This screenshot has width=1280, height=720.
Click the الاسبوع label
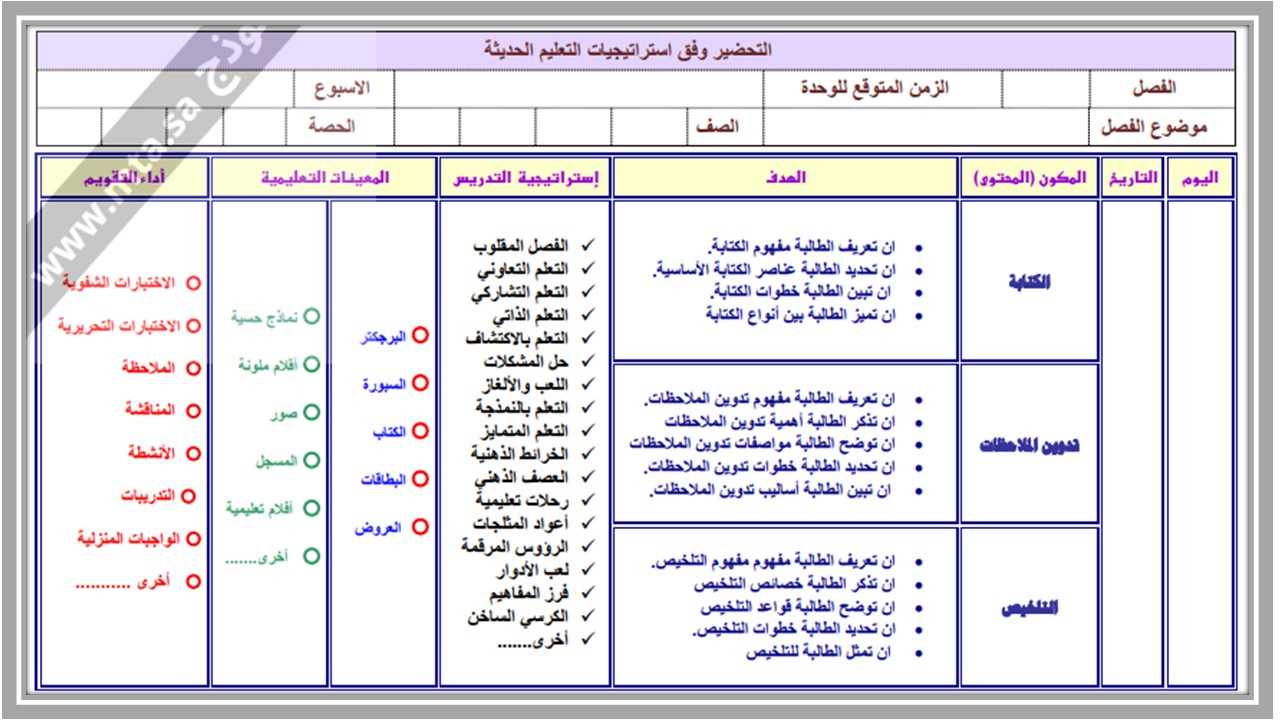[x=342, y=88]
